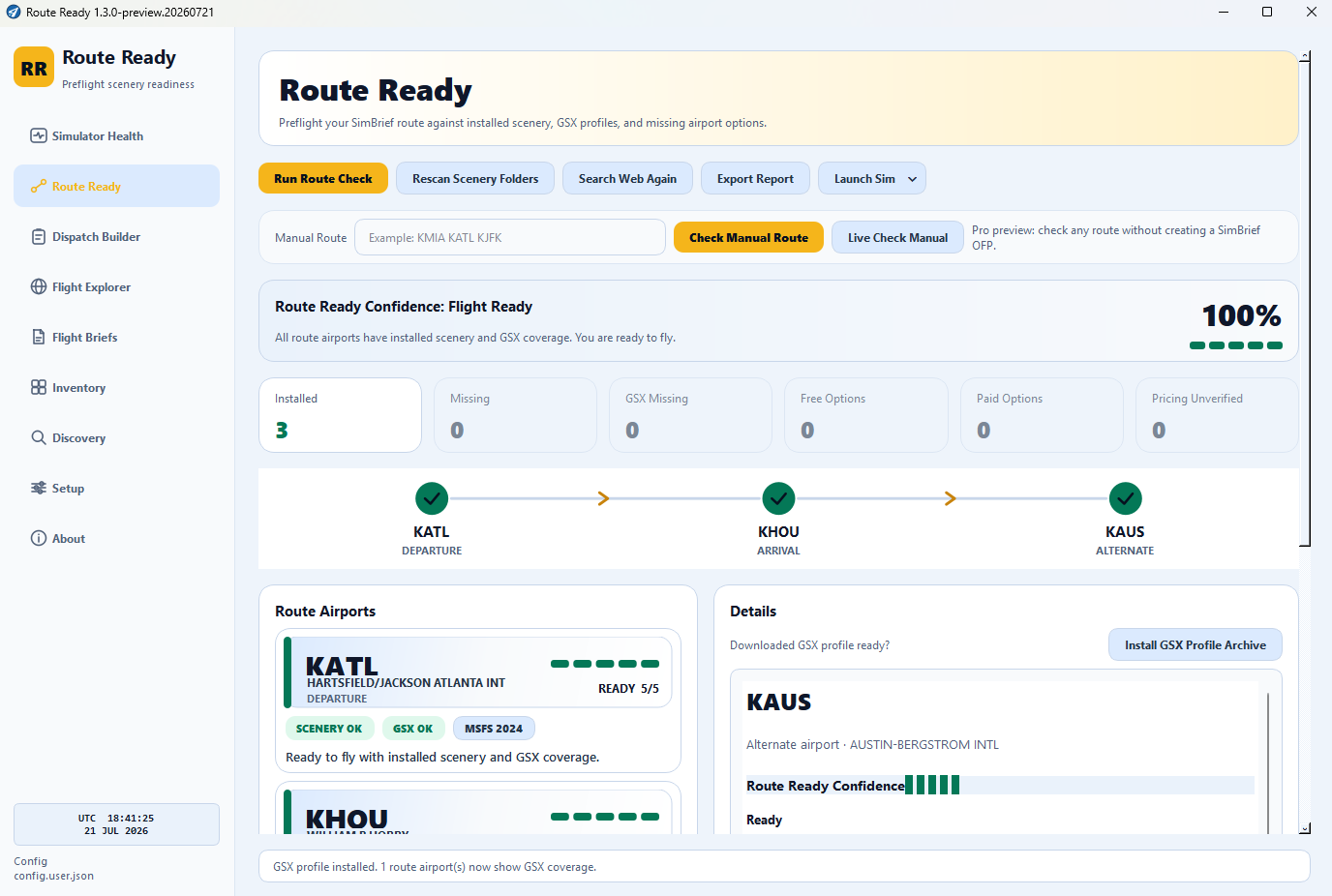Viewport: 1332px width, 896px height.
Task: Click the GSX profile installed status message
Action: pyautogui.click(x=435, y=867)
